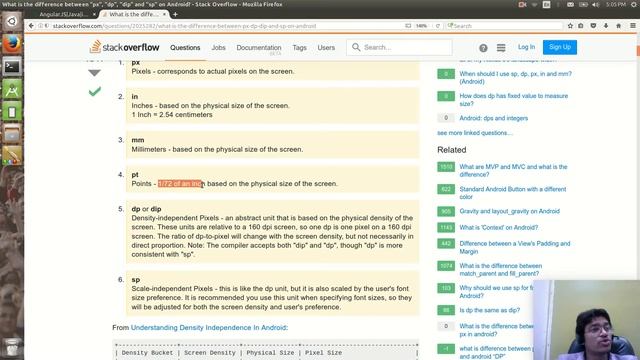Viewport: 640px width, 360px height.
Task: Click the clock in the top panel
Action: (616, 4)
